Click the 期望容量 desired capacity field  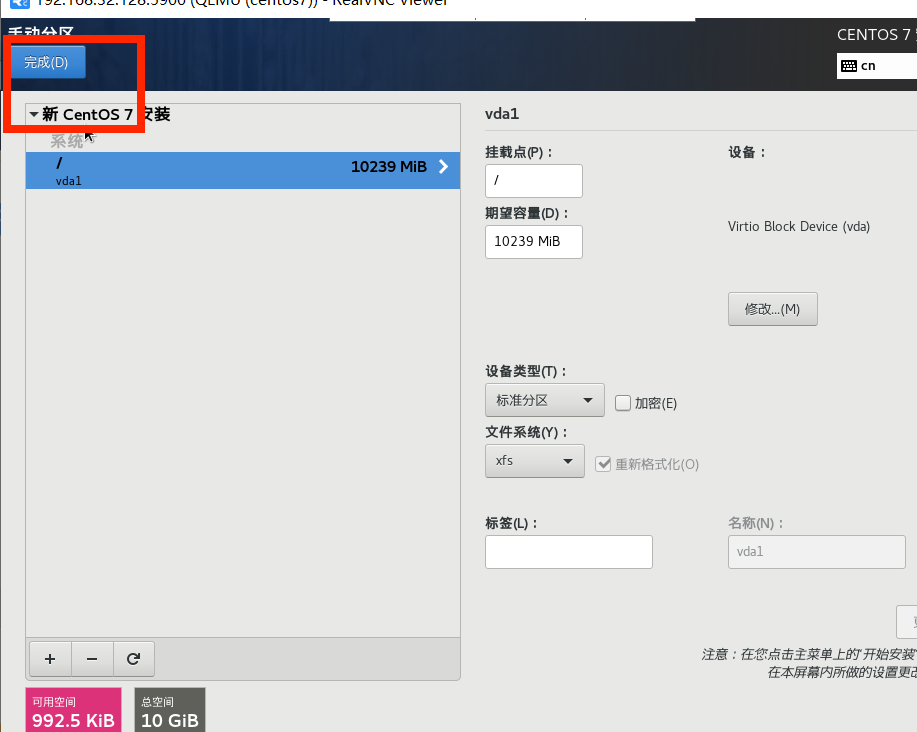[533, 241]
